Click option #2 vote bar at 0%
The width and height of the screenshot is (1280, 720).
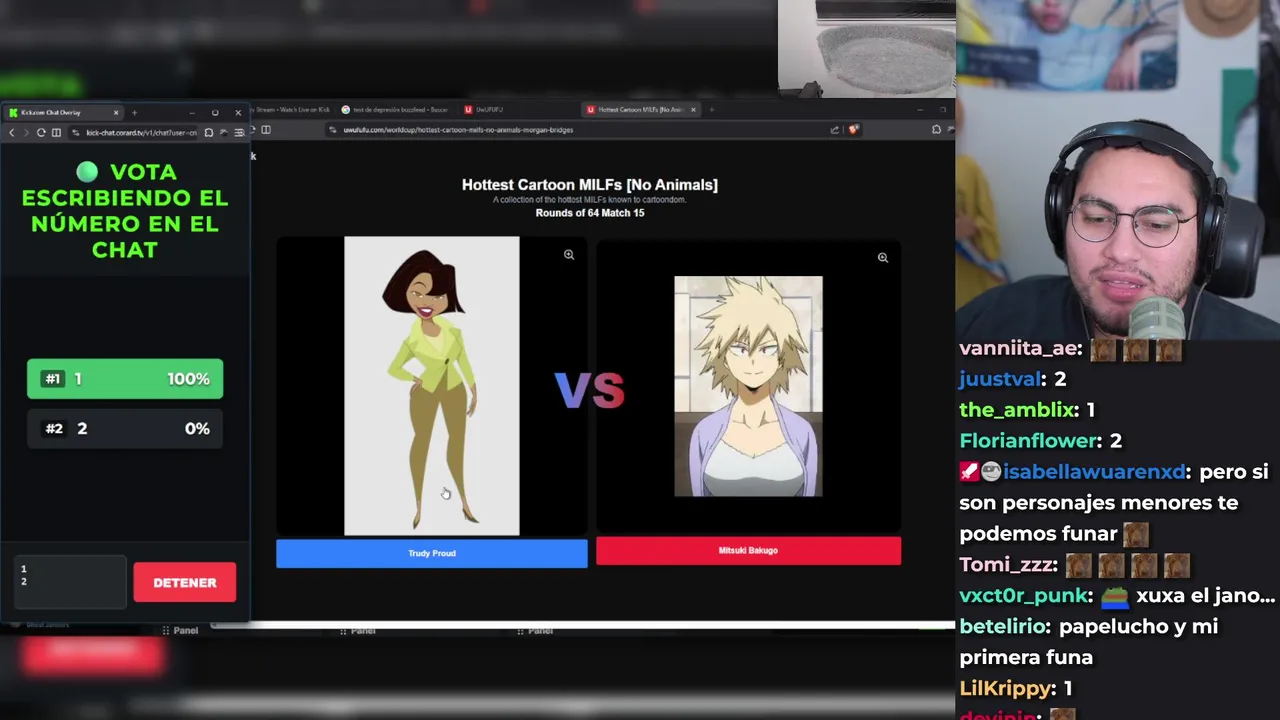tap(125, 428)
